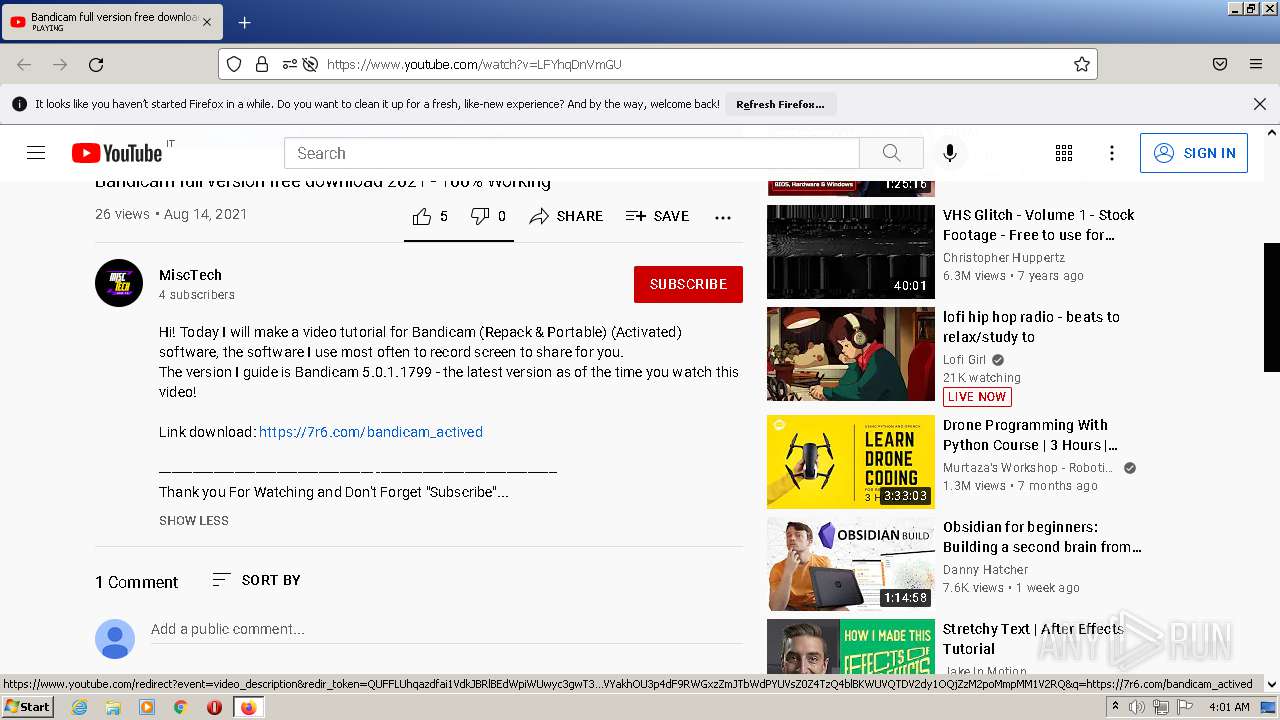Open the Sort By comments dropdown
Image resolution: width=1280 pixels, height=720 pixels.
point(256,580)
